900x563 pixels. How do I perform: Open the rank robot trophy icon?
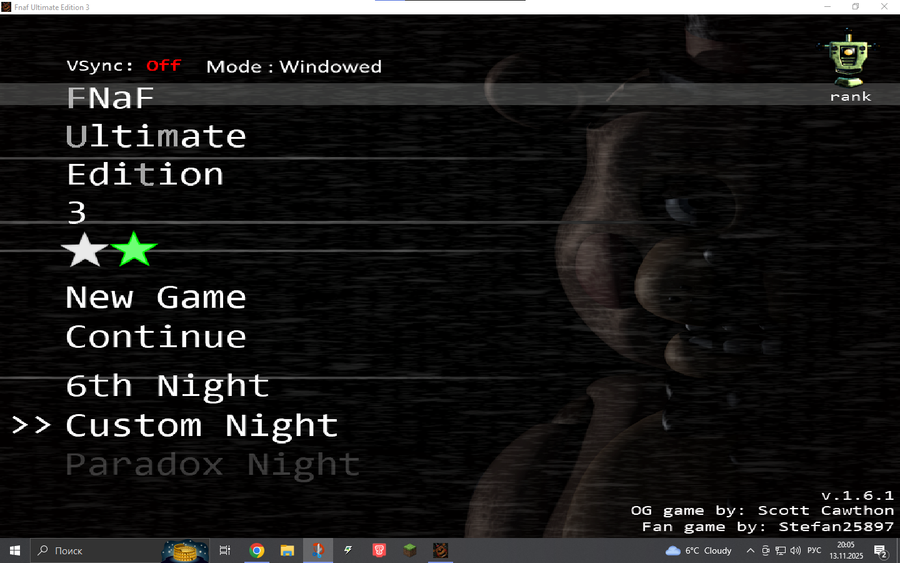pos(848,58)
